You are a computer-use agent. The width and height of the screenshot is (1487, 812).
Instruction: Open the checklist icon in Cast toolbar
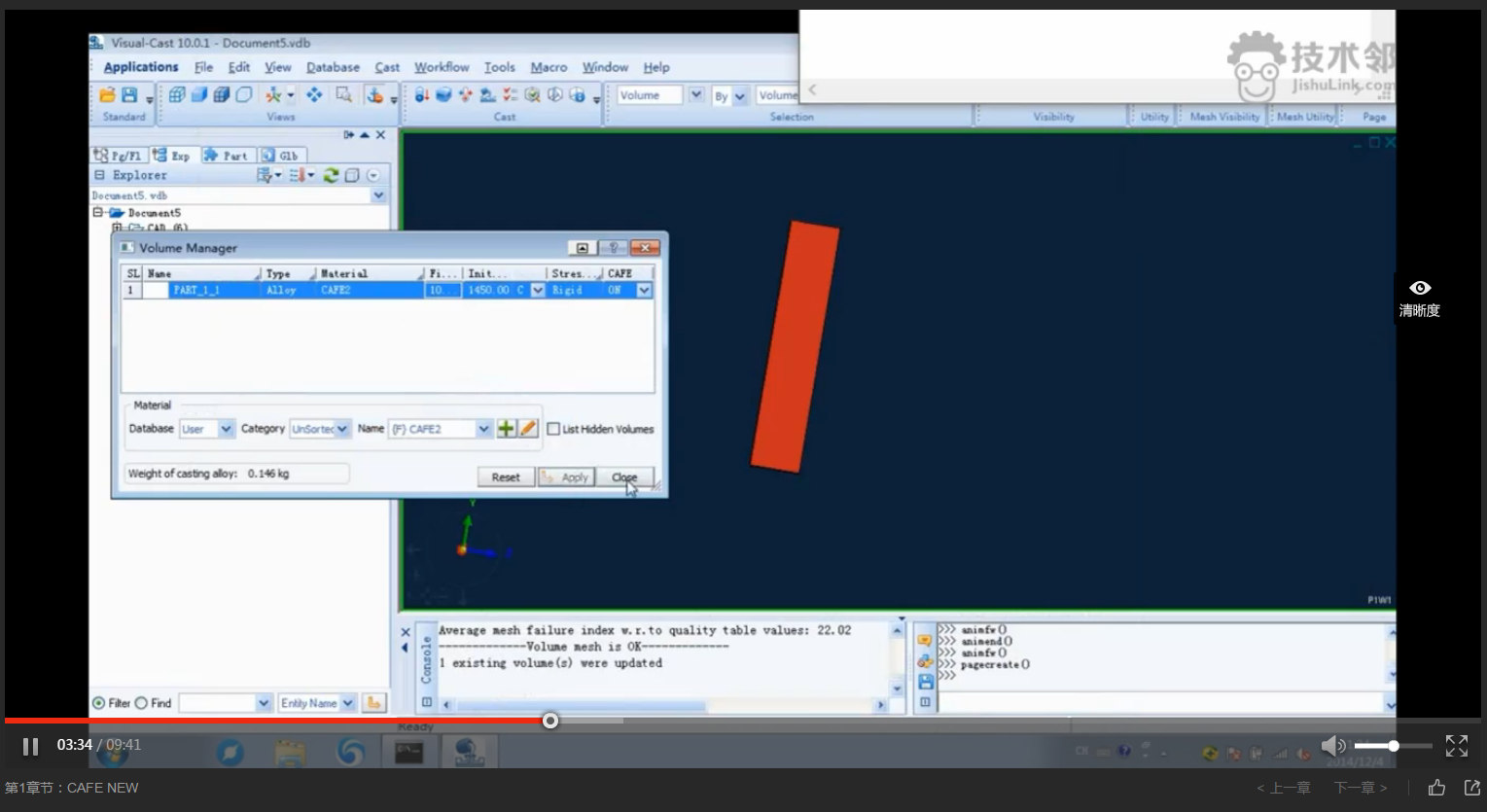click(x=510, y=95)
